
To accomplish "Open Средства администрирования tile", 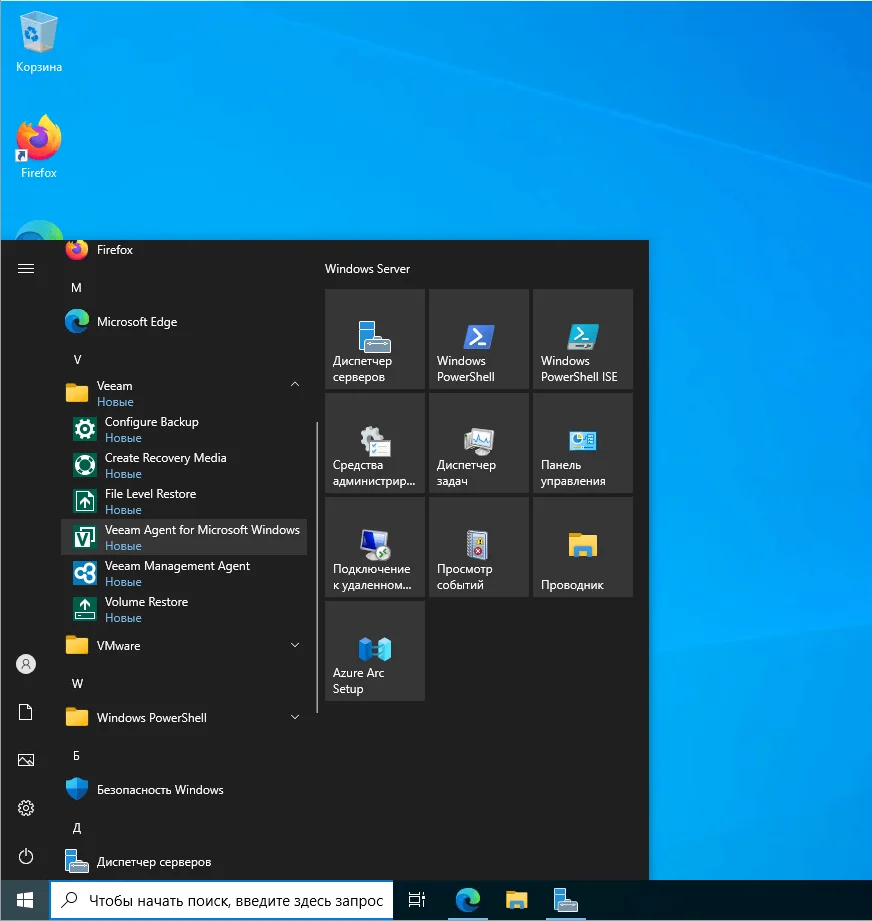I will click(x=375, y=443).
